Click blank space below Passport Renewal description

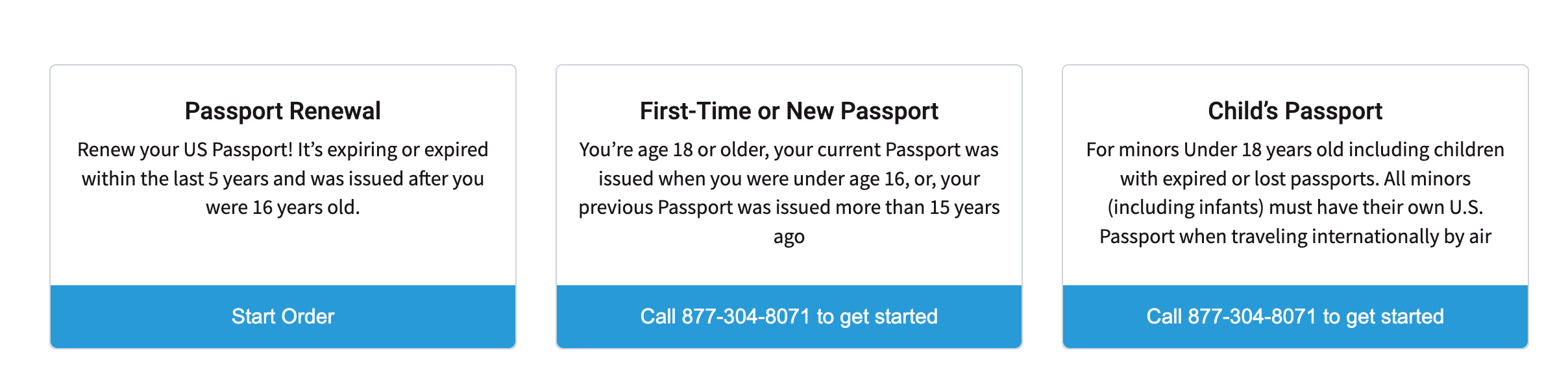pos(283,253)
